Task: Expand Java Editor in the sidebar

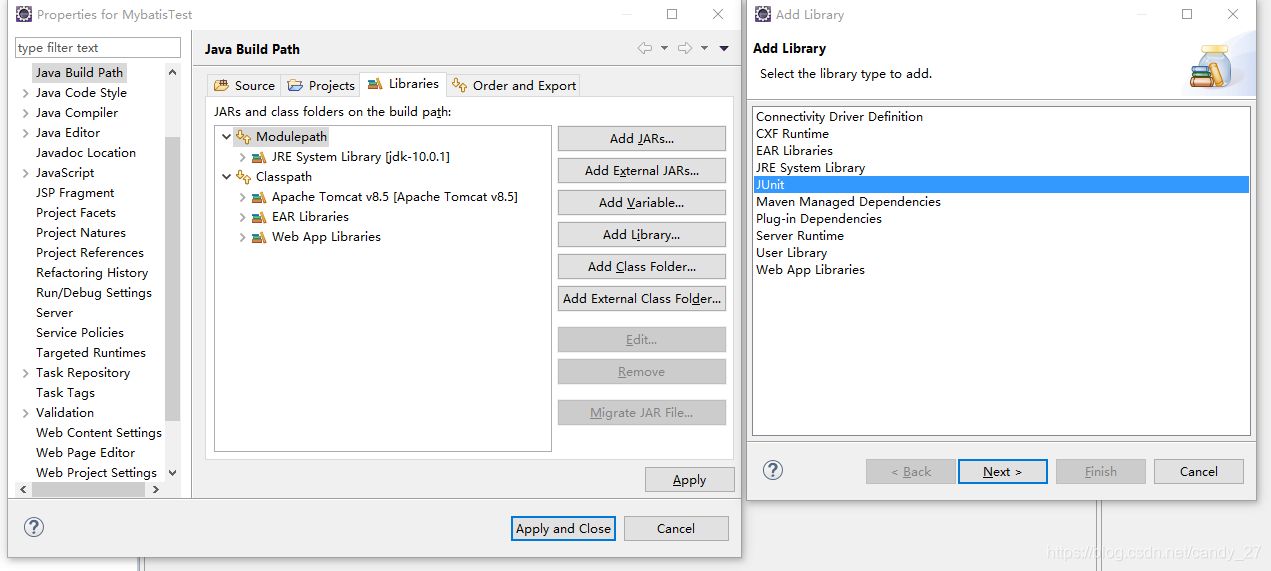Action: pyautogui.click(x=25, y=133)
